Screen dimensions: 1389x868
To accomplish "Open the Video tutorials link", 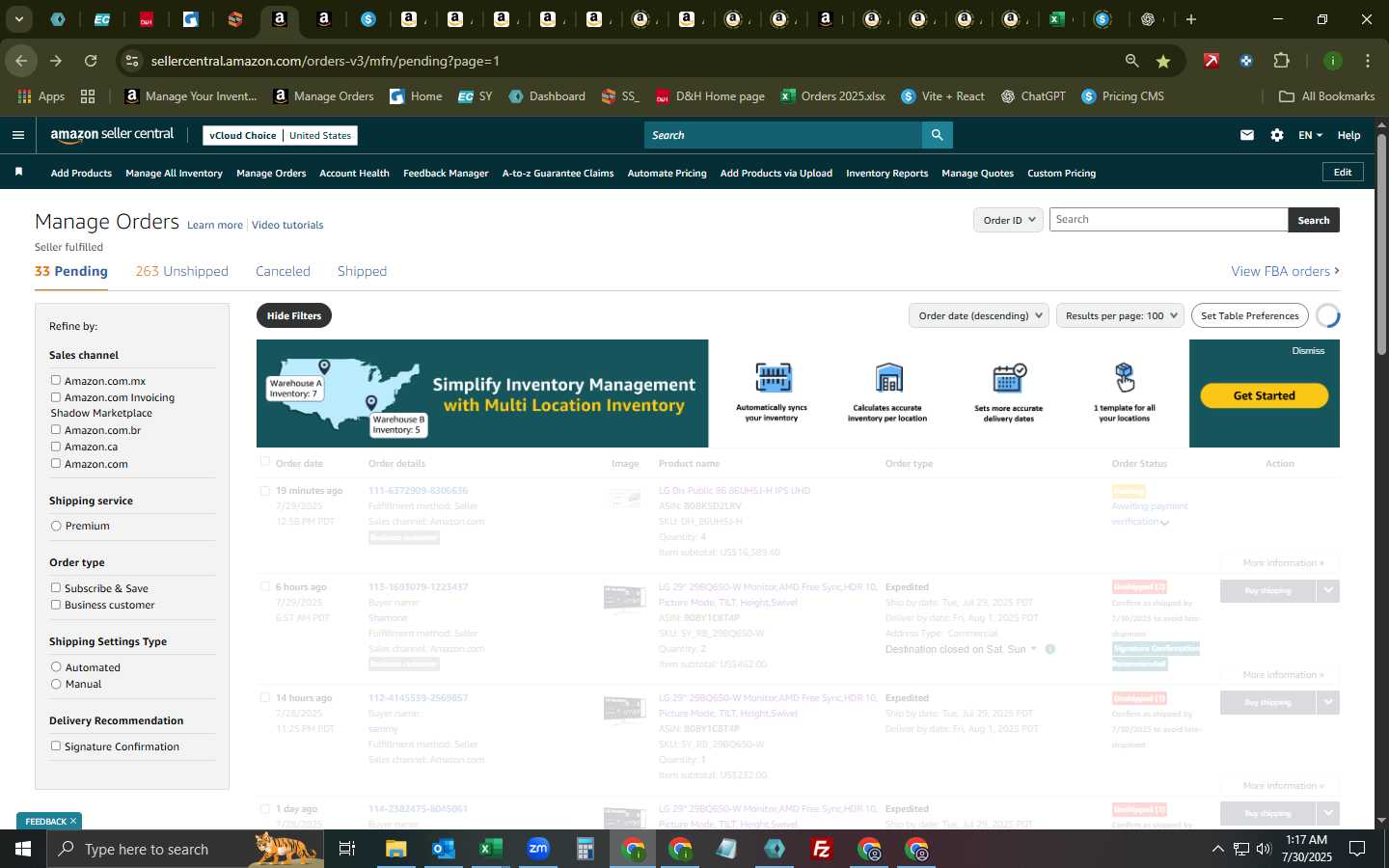I will (x=287, y=225).
